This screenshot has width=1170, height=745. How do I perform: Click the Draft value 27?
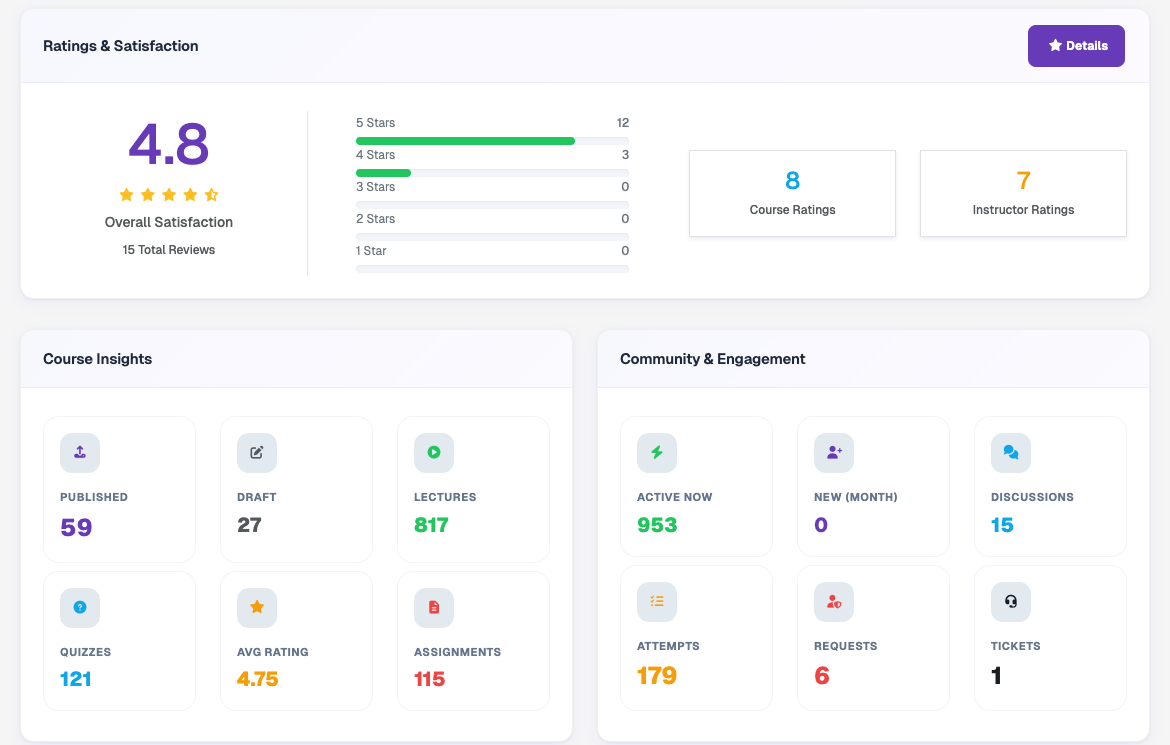coord(249,526)
